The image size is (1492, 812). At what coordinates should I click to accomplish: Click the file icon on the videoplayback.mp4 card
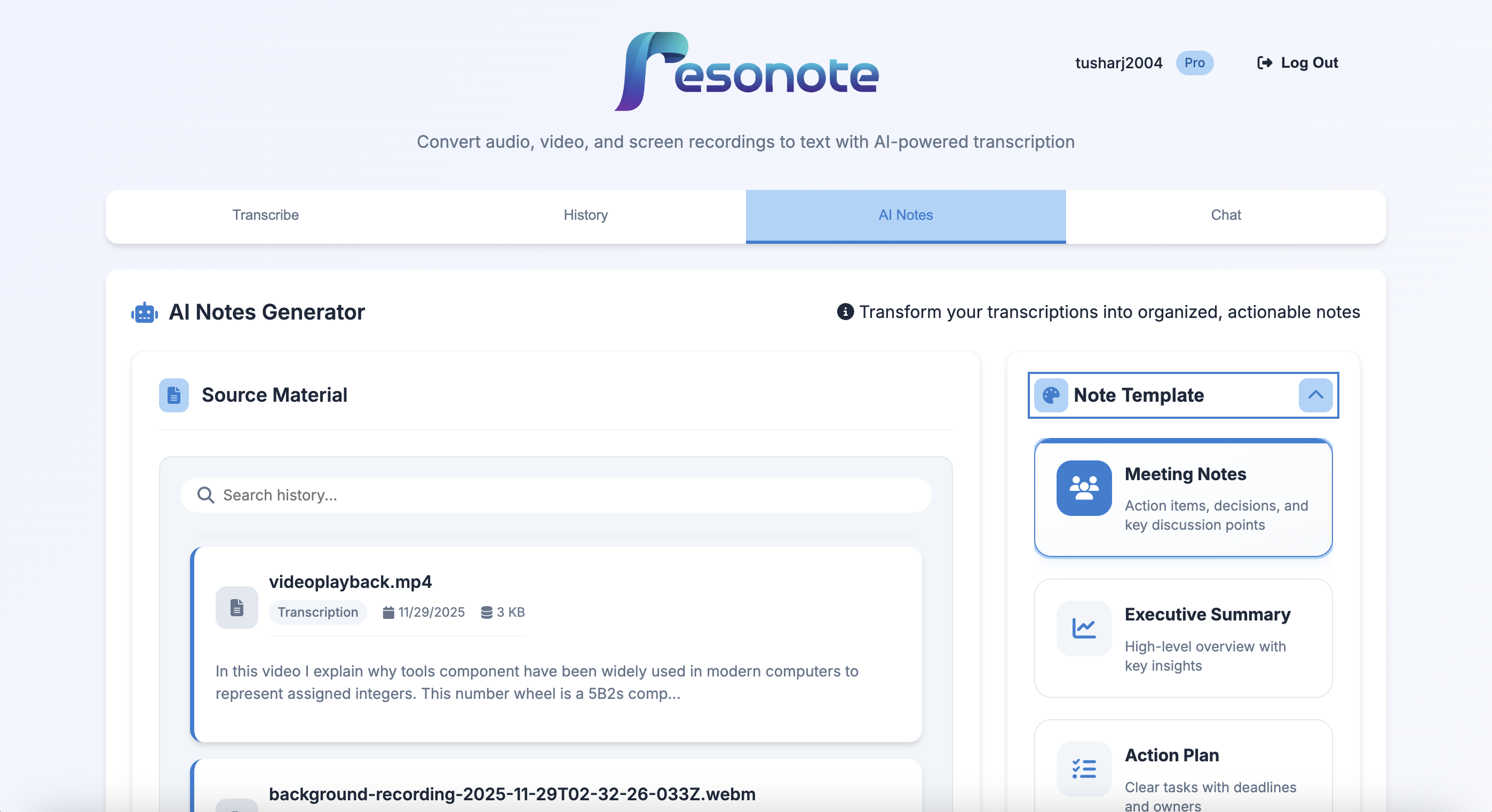click(x=236, y=607)
